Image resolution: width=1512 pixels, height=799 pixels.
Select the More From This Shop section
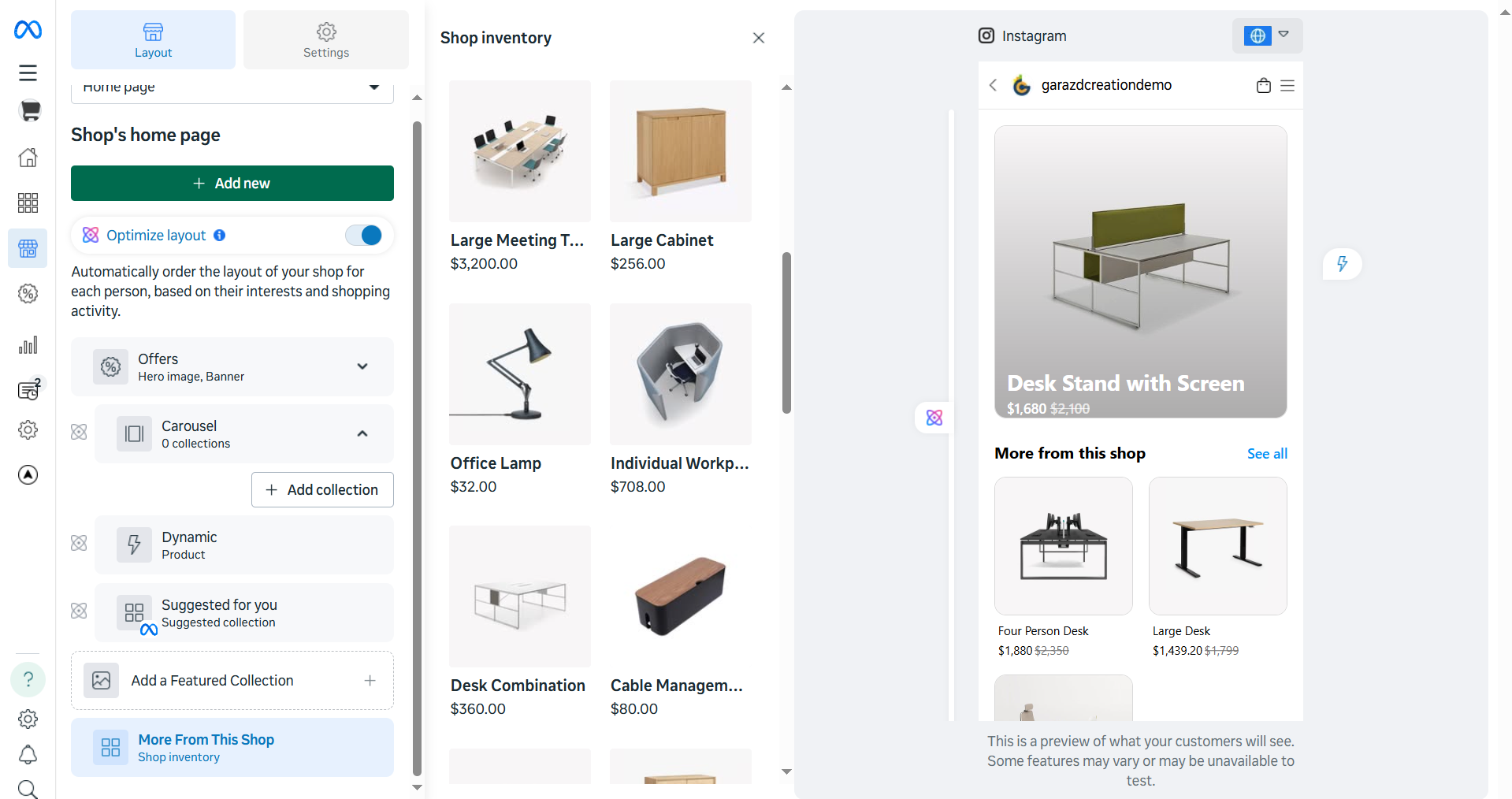232,747
